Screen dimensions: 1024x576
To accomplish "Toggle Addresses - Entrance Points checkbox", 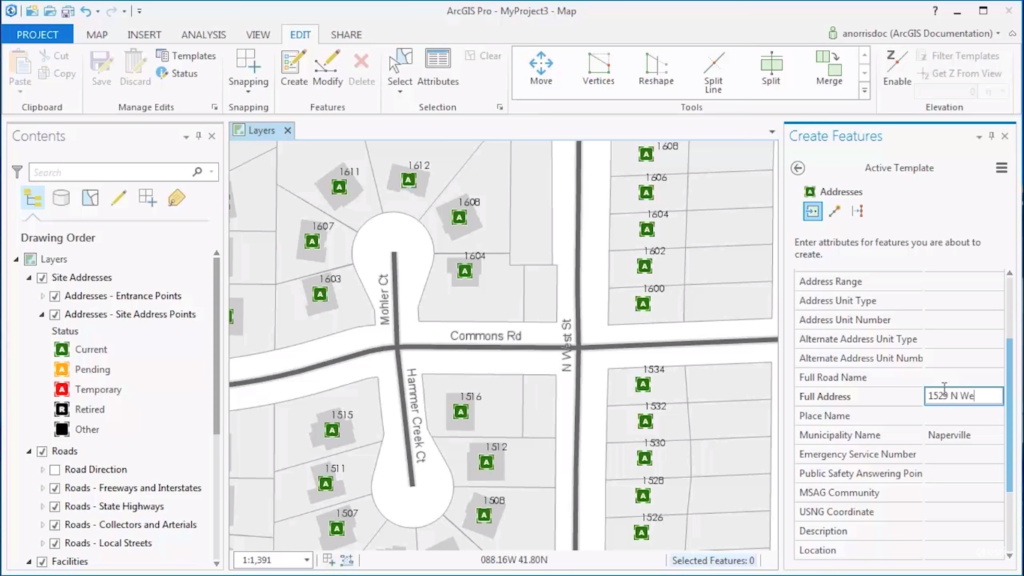I will (x=55, y=296).
